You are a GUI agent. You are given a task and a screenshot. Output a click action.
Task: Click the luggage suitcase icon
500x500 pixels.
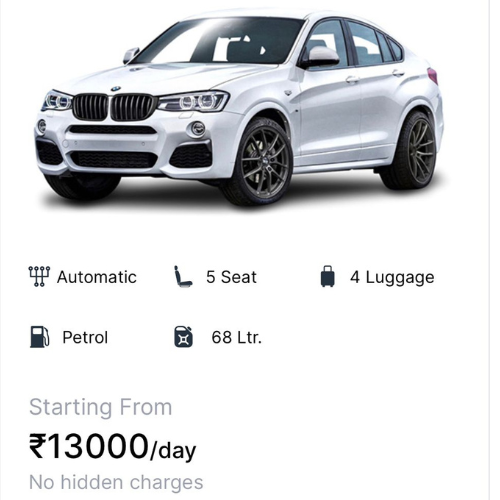pyautogui.click(x=327, y=276)
